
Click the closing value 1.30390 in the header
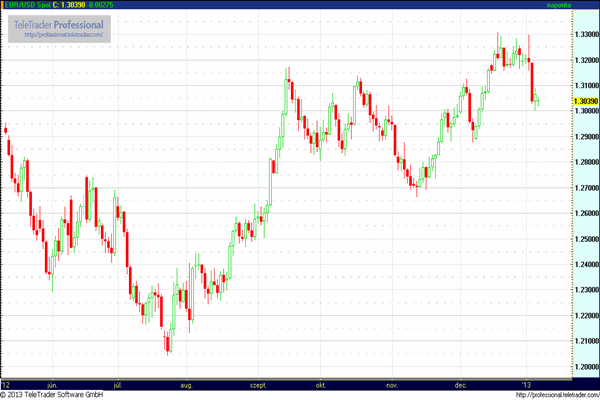pos(73,5)
